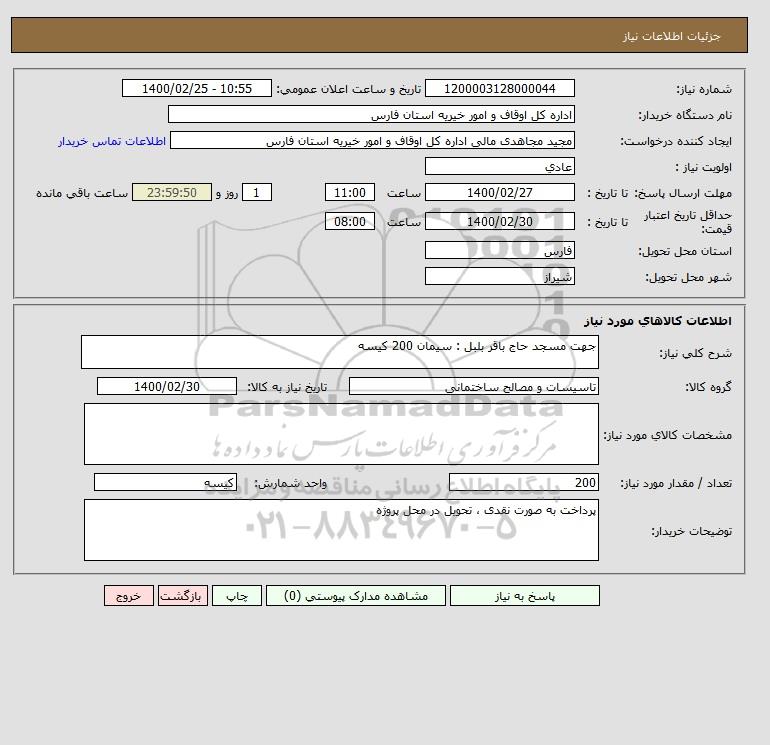The image size is (770, 745).
Task: Click the نام دستگاه خریدار label
Action: tap(685, 115)
